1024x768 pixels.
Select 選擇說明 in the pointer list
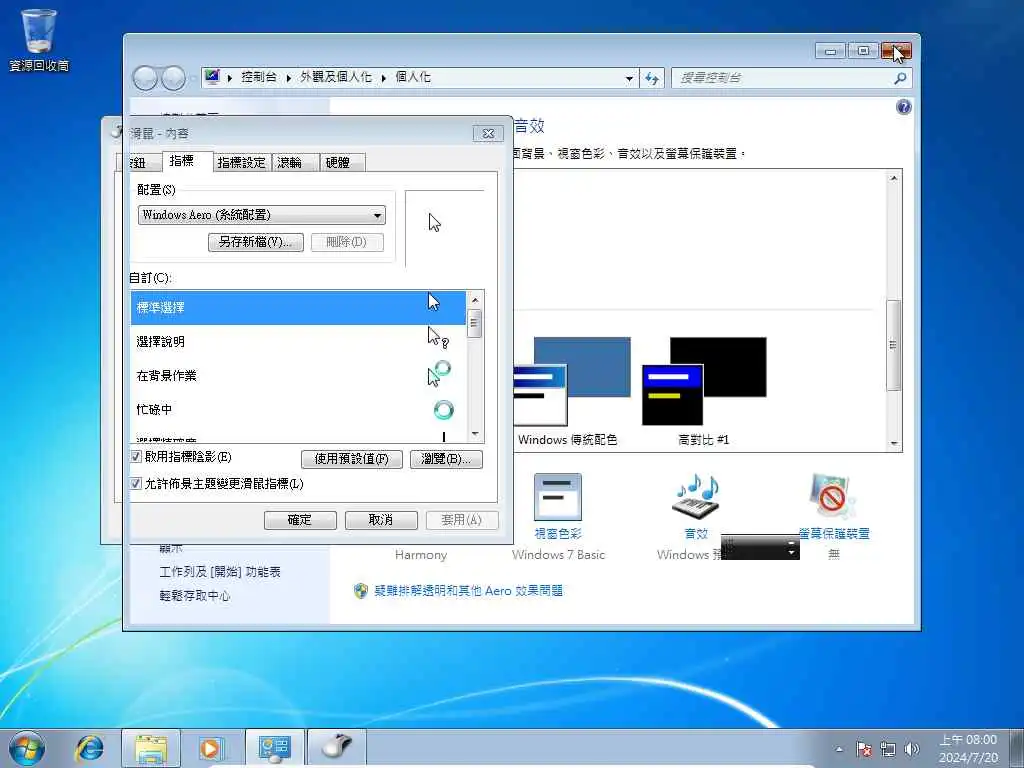(x=298, y=342)
